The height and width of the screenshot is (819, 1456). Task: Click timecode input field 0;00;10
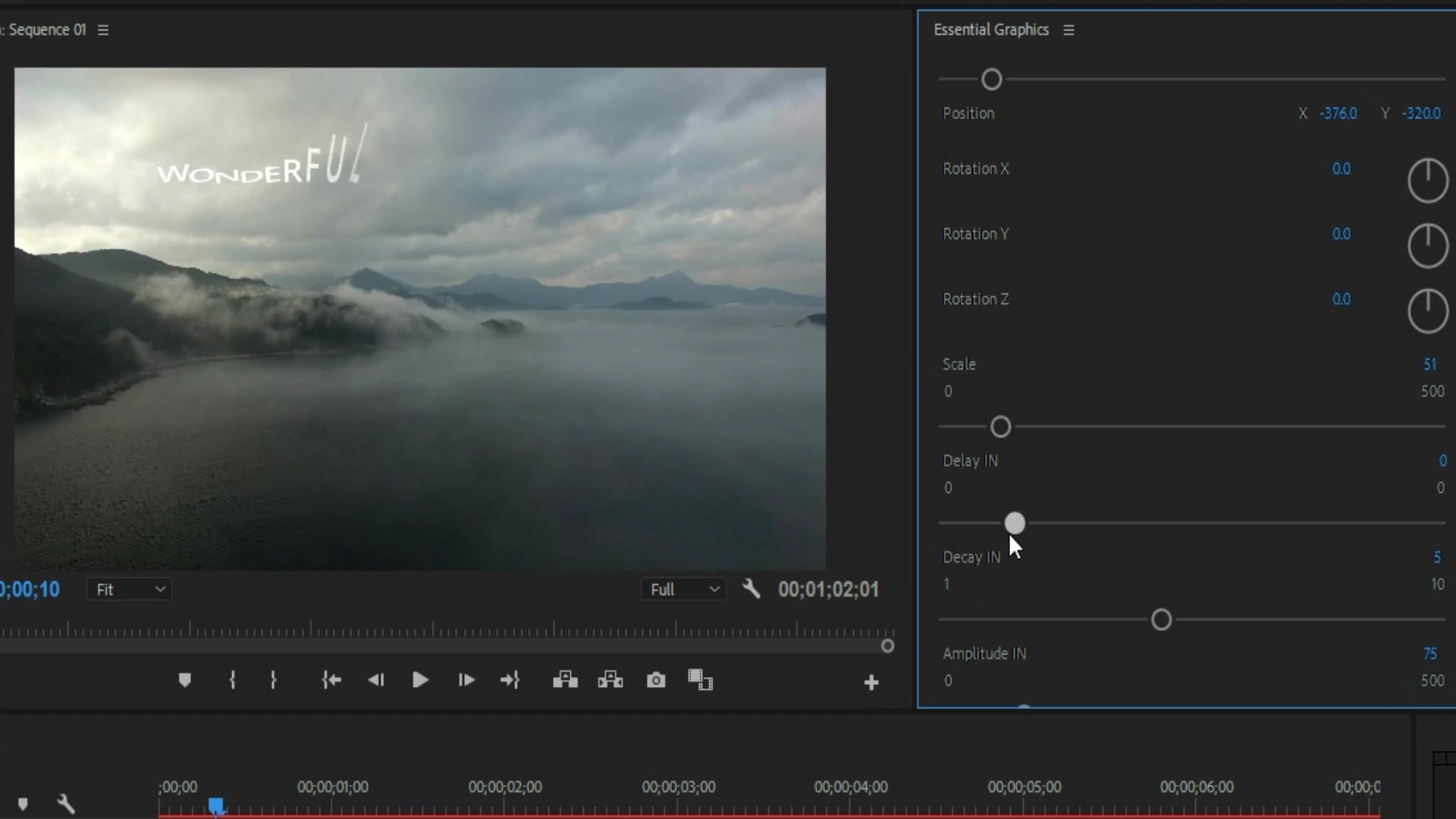tap(29, 589)
